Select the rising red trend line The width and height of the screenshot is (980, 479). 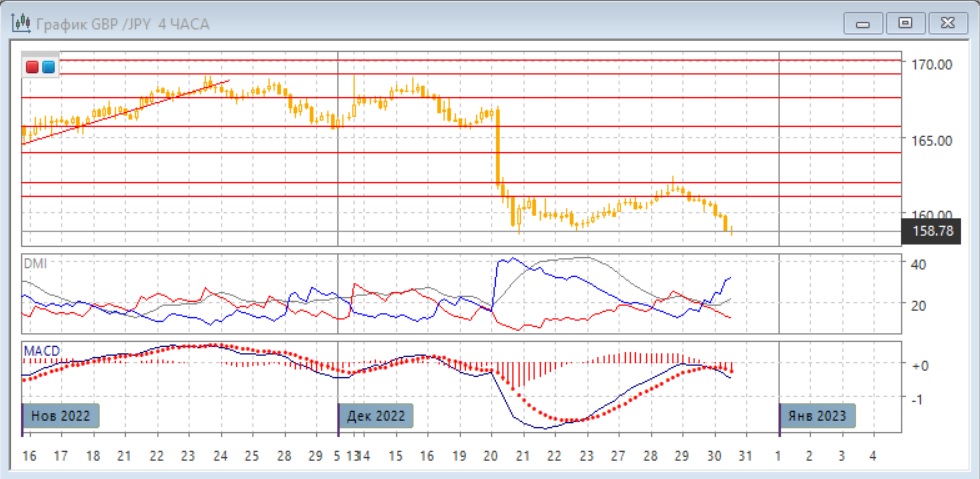[x=120, y=113]
